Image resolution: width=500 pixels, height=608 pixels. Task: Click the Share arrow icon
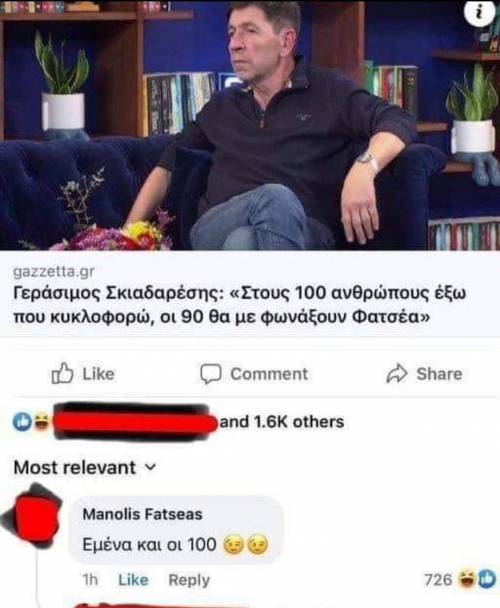pos(396,374)
